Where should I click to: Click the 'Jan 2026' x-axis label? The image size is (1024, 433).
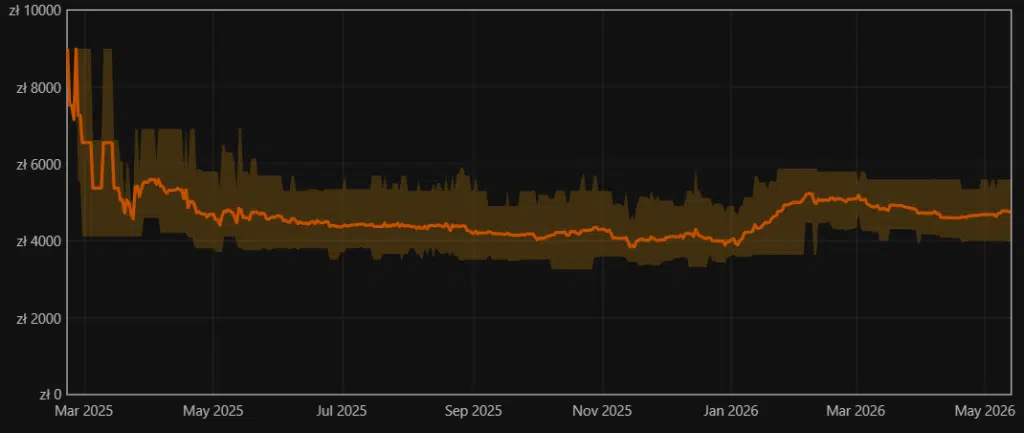click(x=731, y=411)
